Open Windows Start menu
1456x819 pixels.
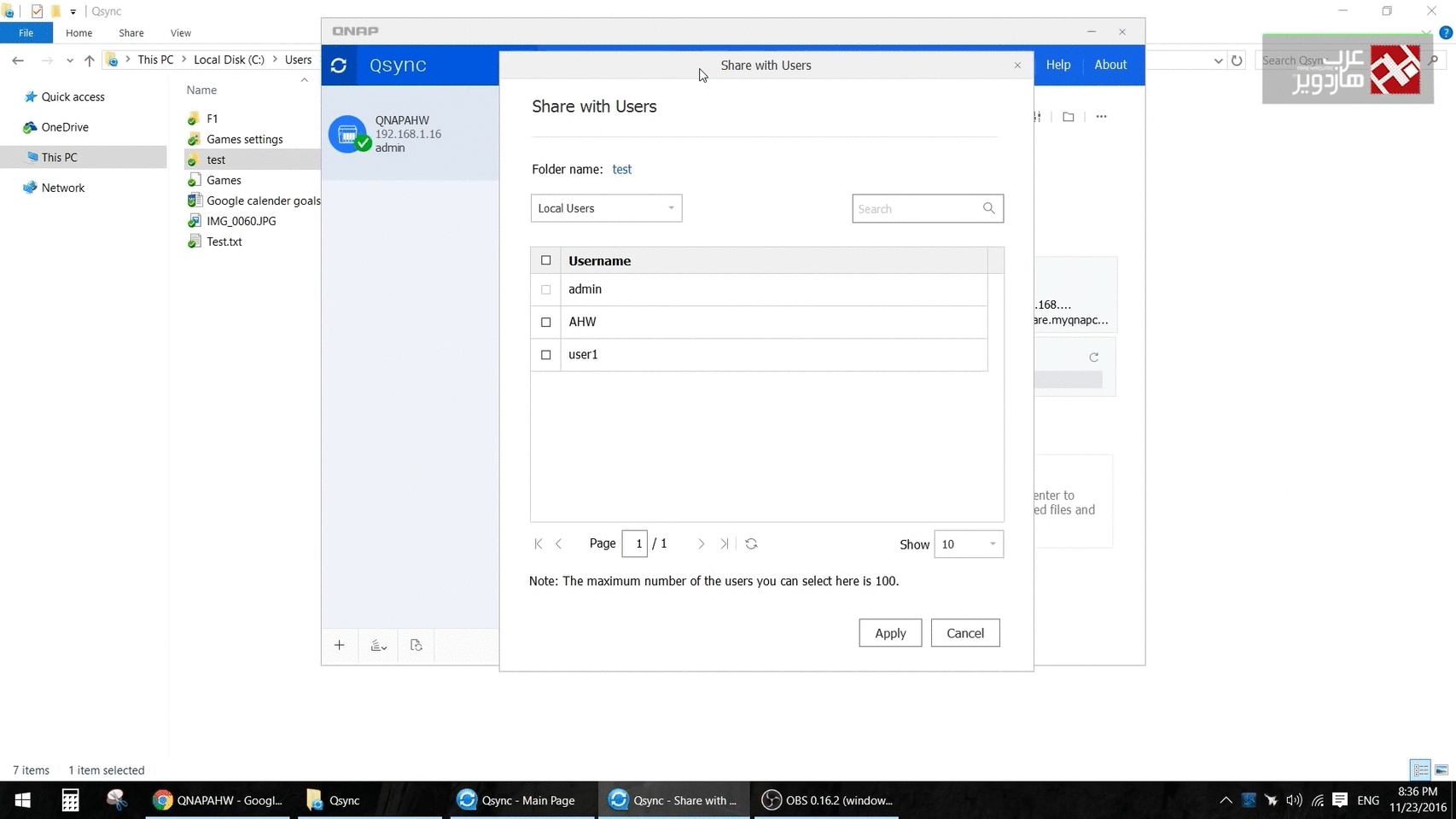[x=23, y=800]
